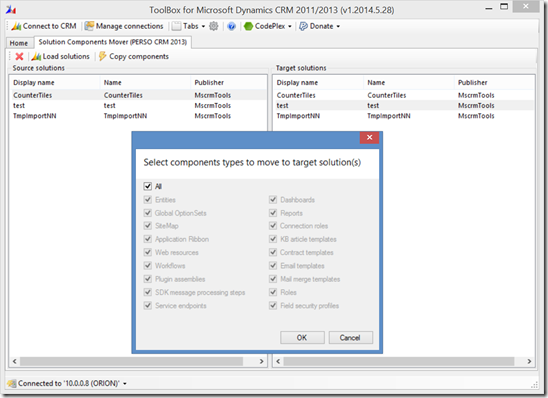Open the settings gear icon

[x=214, y=26]
